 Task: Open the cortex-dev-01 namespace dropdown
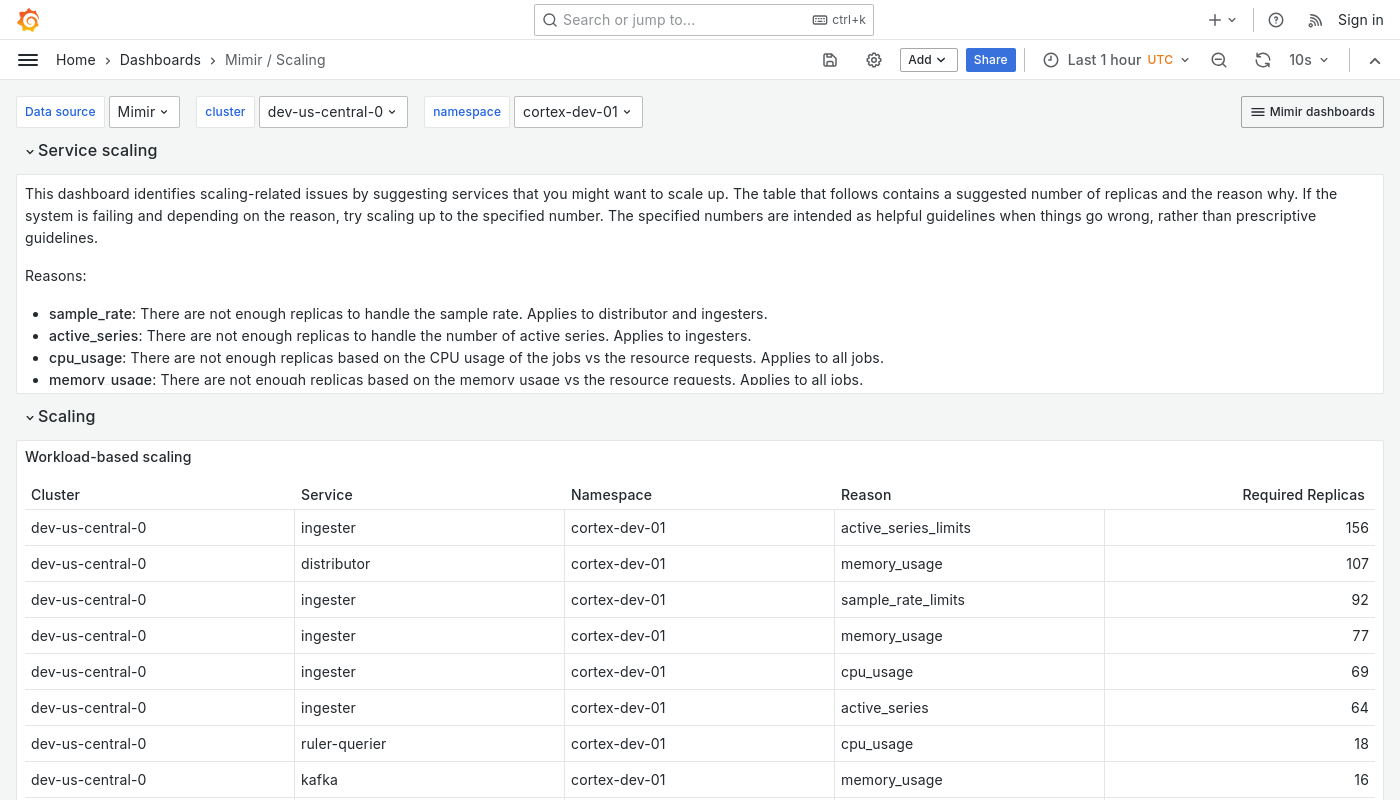tap(577, 111)
